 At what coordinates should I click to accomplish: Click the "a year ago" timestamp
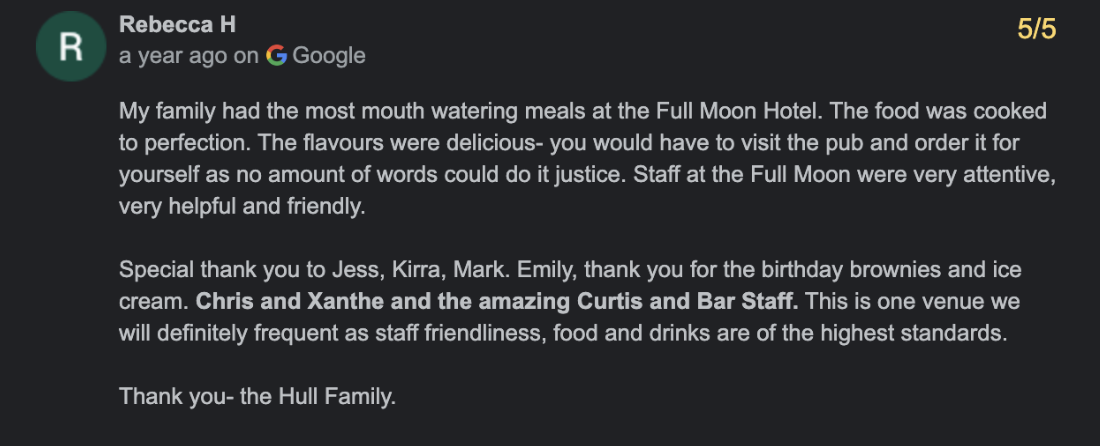click(173, 56)
